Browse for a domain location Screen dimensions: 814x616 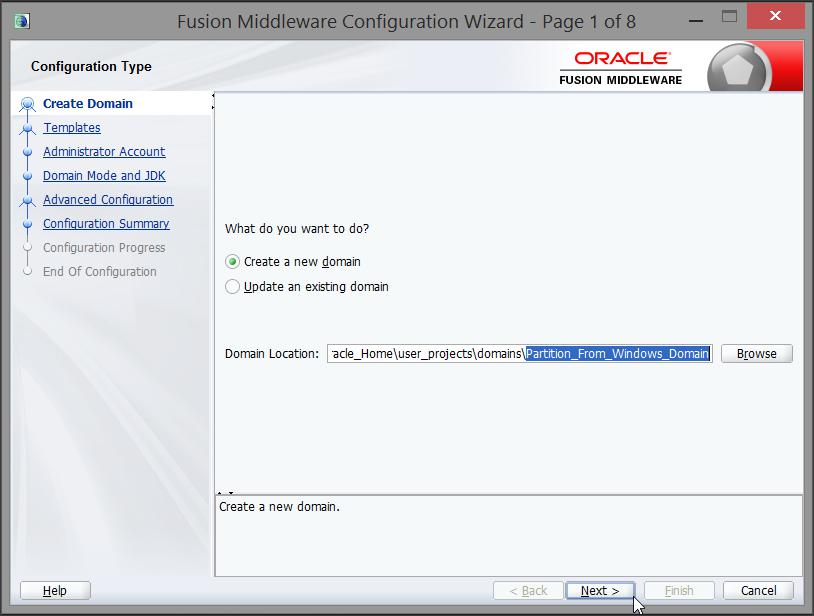point(756,353)
